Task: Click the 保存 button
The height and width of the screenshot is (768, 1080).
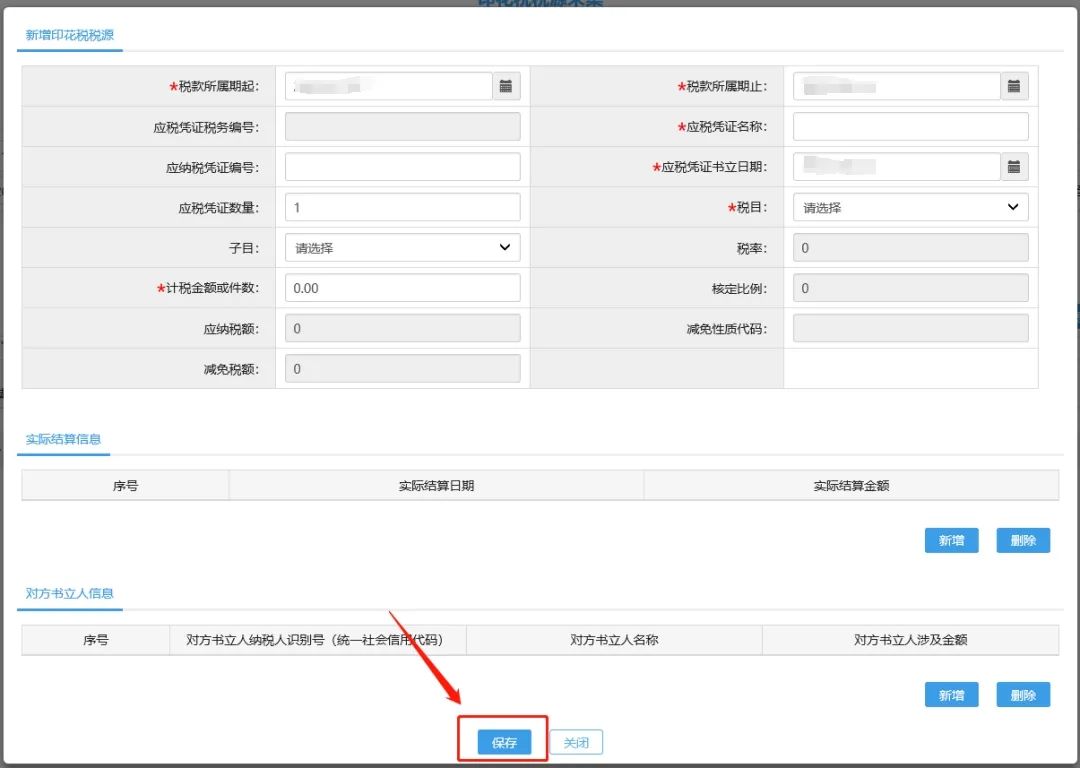Action: point(504,743)
